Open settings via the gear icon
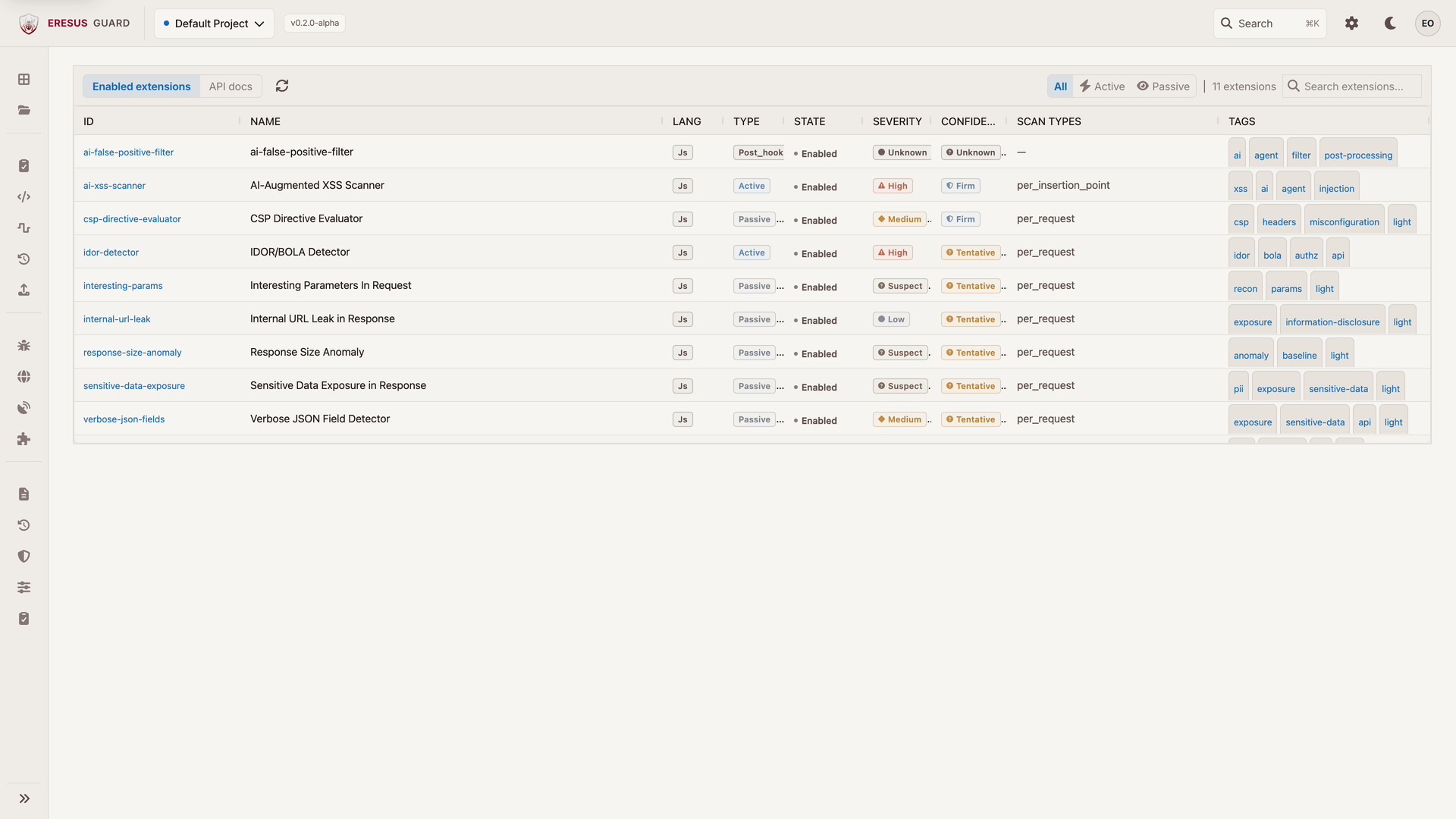The width and height of the screenshot is (1456, 819). coord(1351,24)
